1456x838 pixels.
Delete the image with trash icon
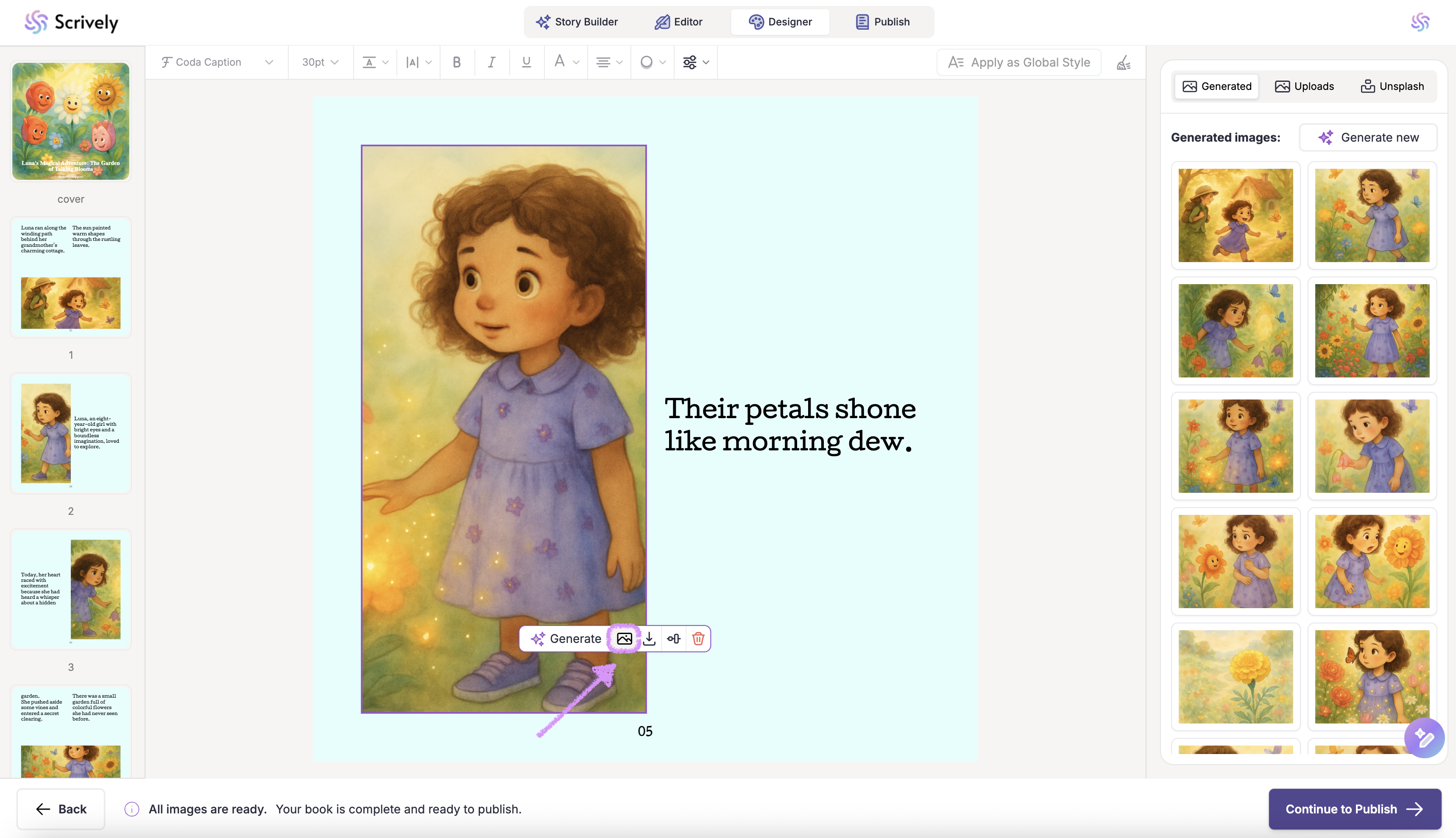[698, 638]
